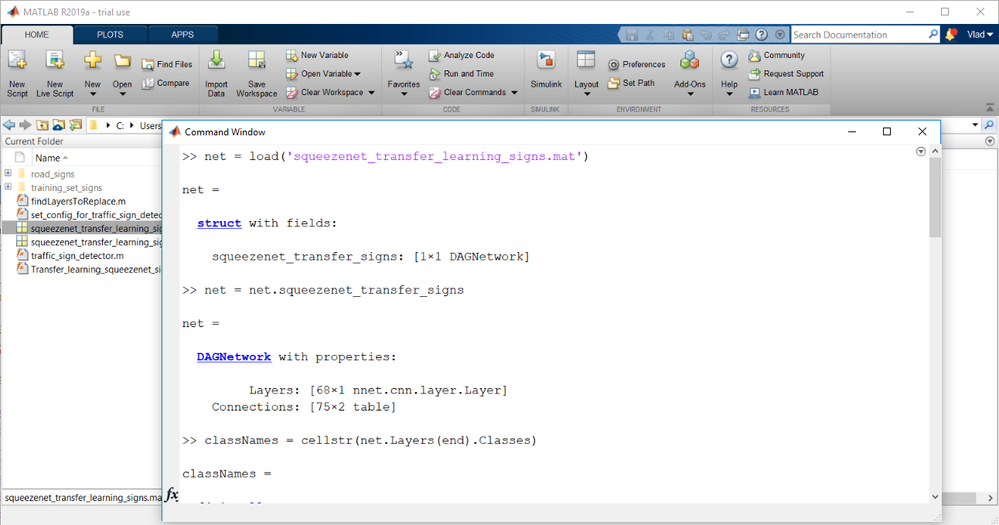Expand the Clear Workspace dropdown arrow
The image size is (999, 525).
click(x=371, y=92)
